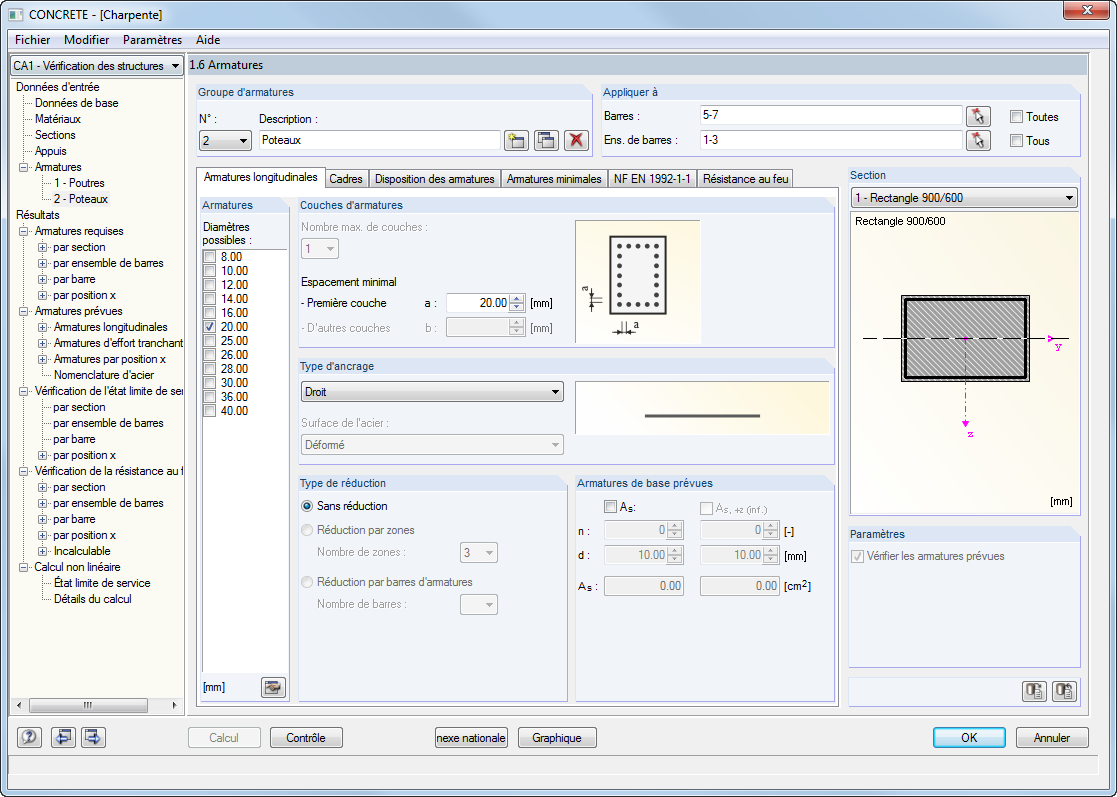
Task: Open the Type d'ancrage Droit dropdown
Action: [432, 392]
